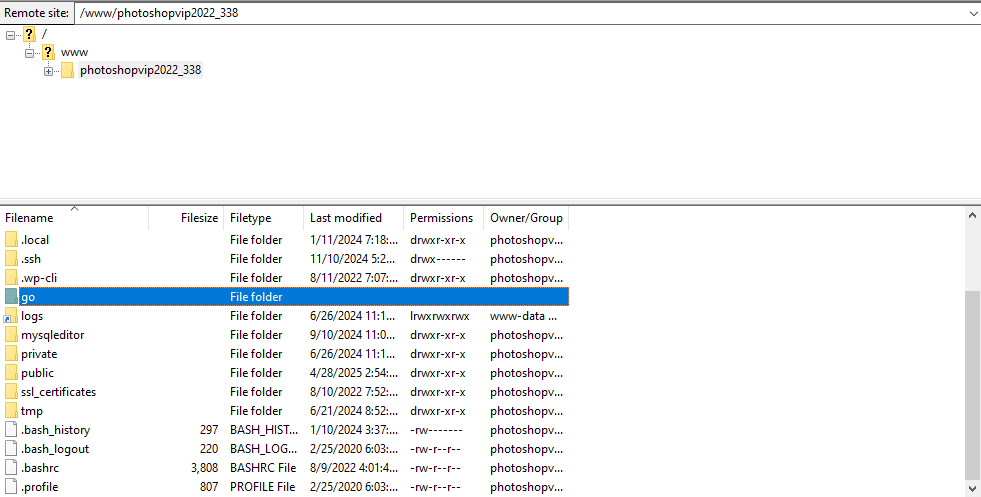Collapse the root / tree node
The width and height of the screenshot is (981, 497).
tap(10, 35)
